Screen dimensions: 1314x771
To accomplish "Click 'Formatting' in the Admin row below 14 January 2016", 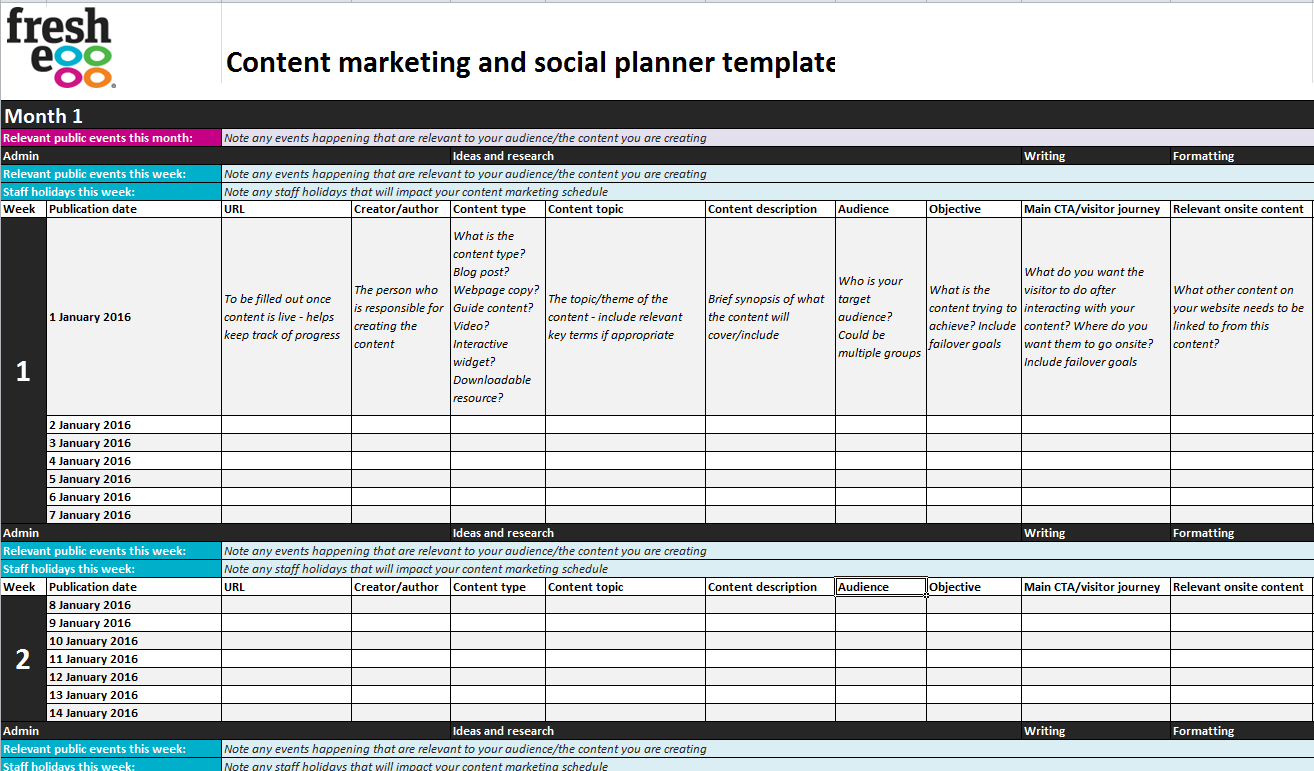I will pos(1203,731).
